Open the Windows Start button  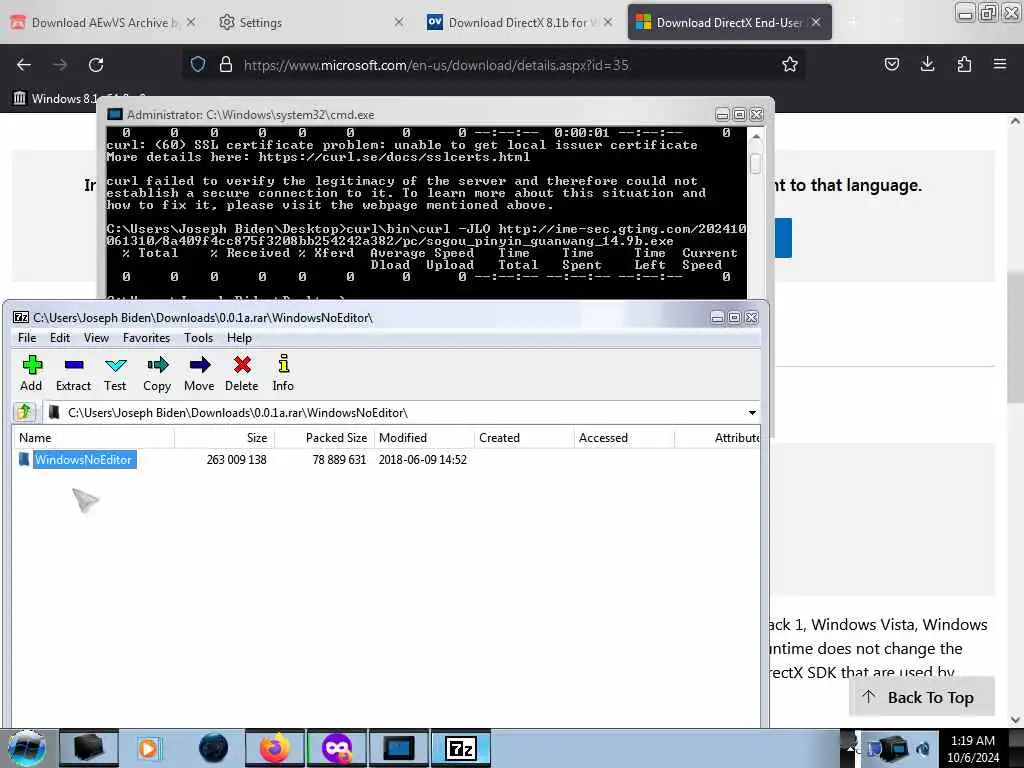(27, 748)
